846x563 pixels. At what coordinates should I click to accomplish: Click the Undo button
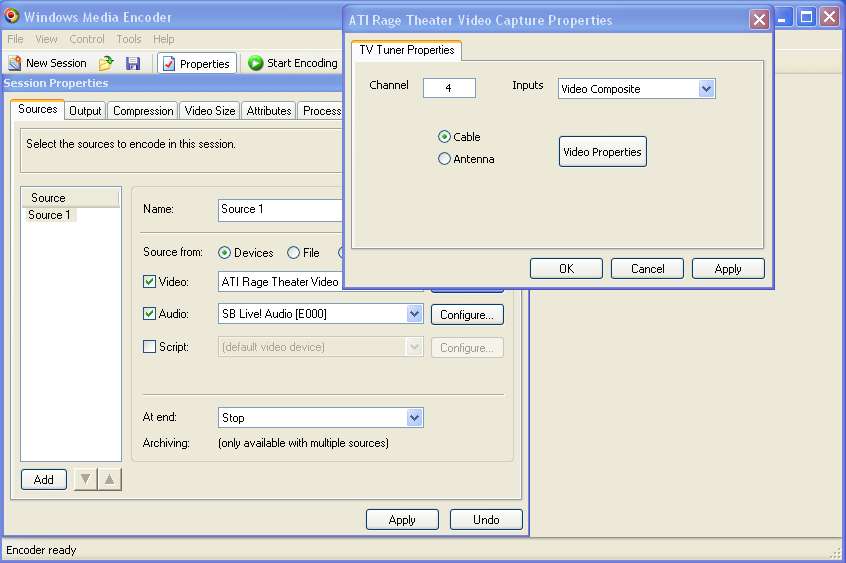(x=486, y=520)
